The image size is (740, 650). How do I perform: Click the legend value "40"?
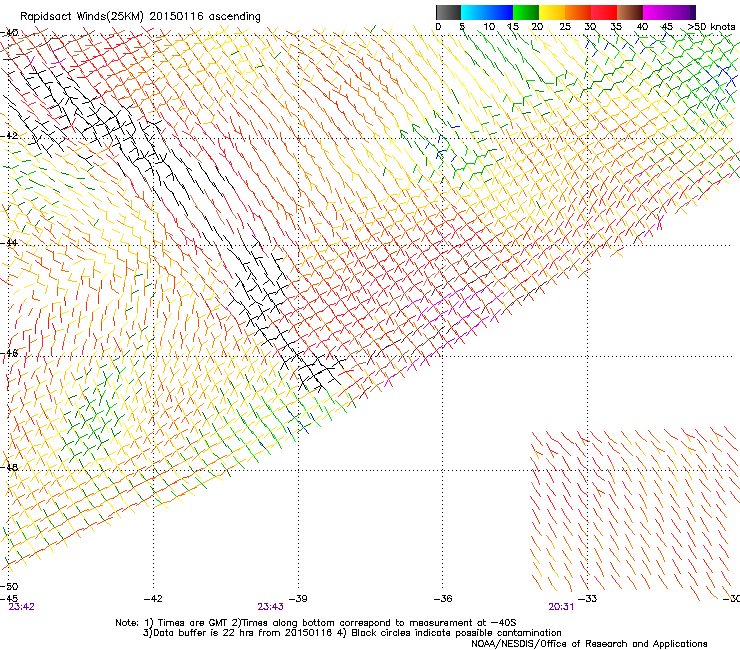(642, 27)
